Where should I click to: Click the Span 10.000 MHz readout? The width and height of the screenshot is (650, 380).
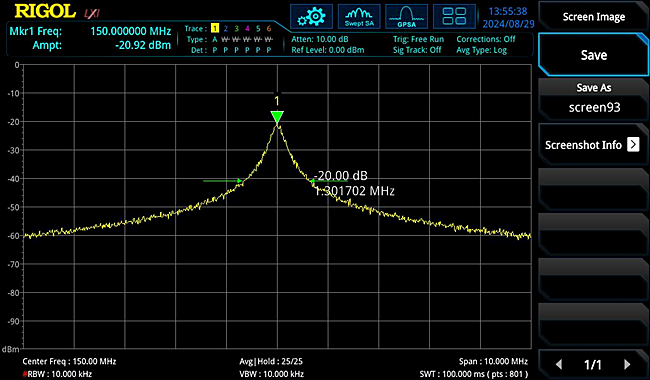pos(493,361)
